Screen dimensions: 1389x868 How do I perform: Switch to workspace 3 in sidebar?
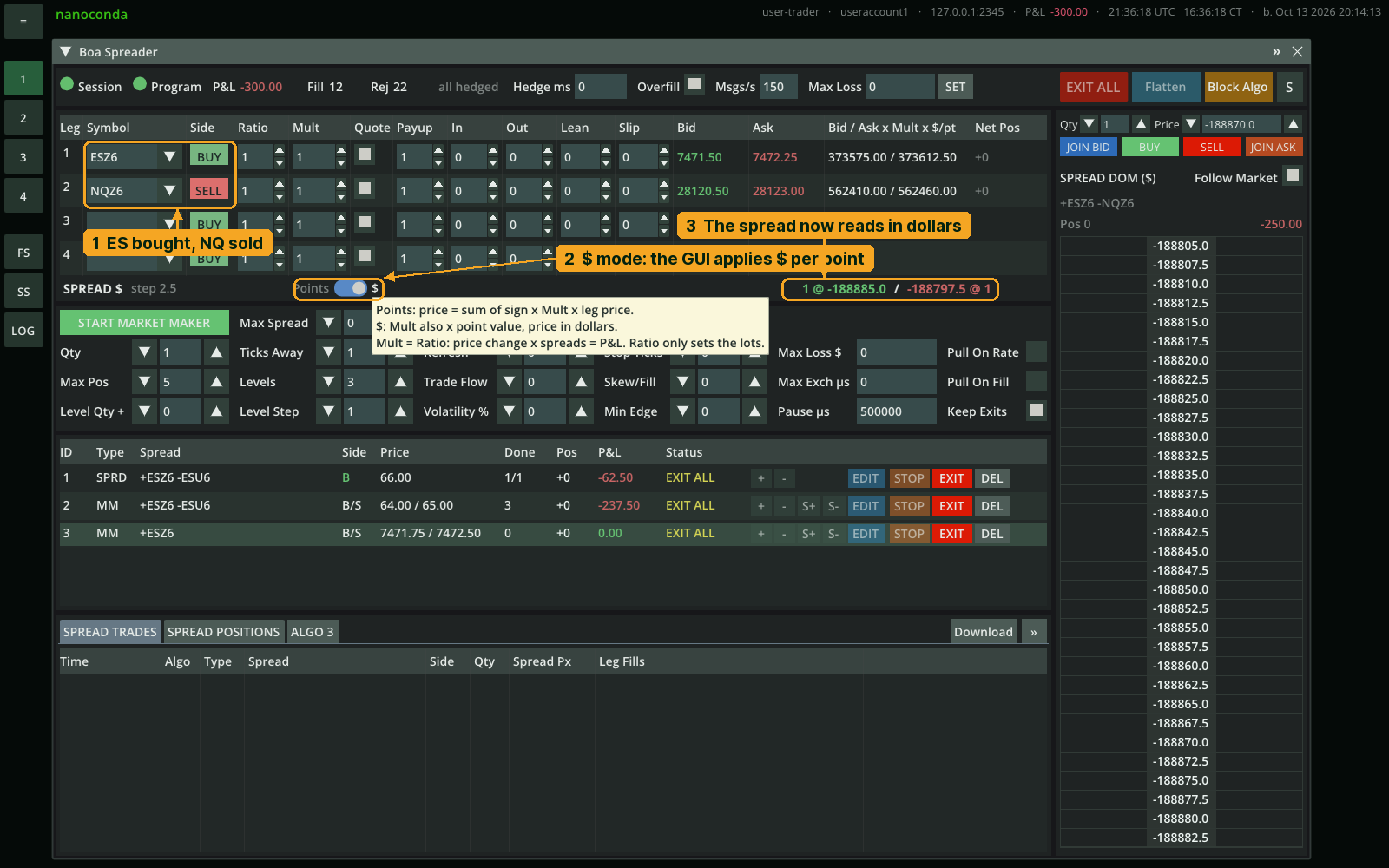[x=23, y=157]
